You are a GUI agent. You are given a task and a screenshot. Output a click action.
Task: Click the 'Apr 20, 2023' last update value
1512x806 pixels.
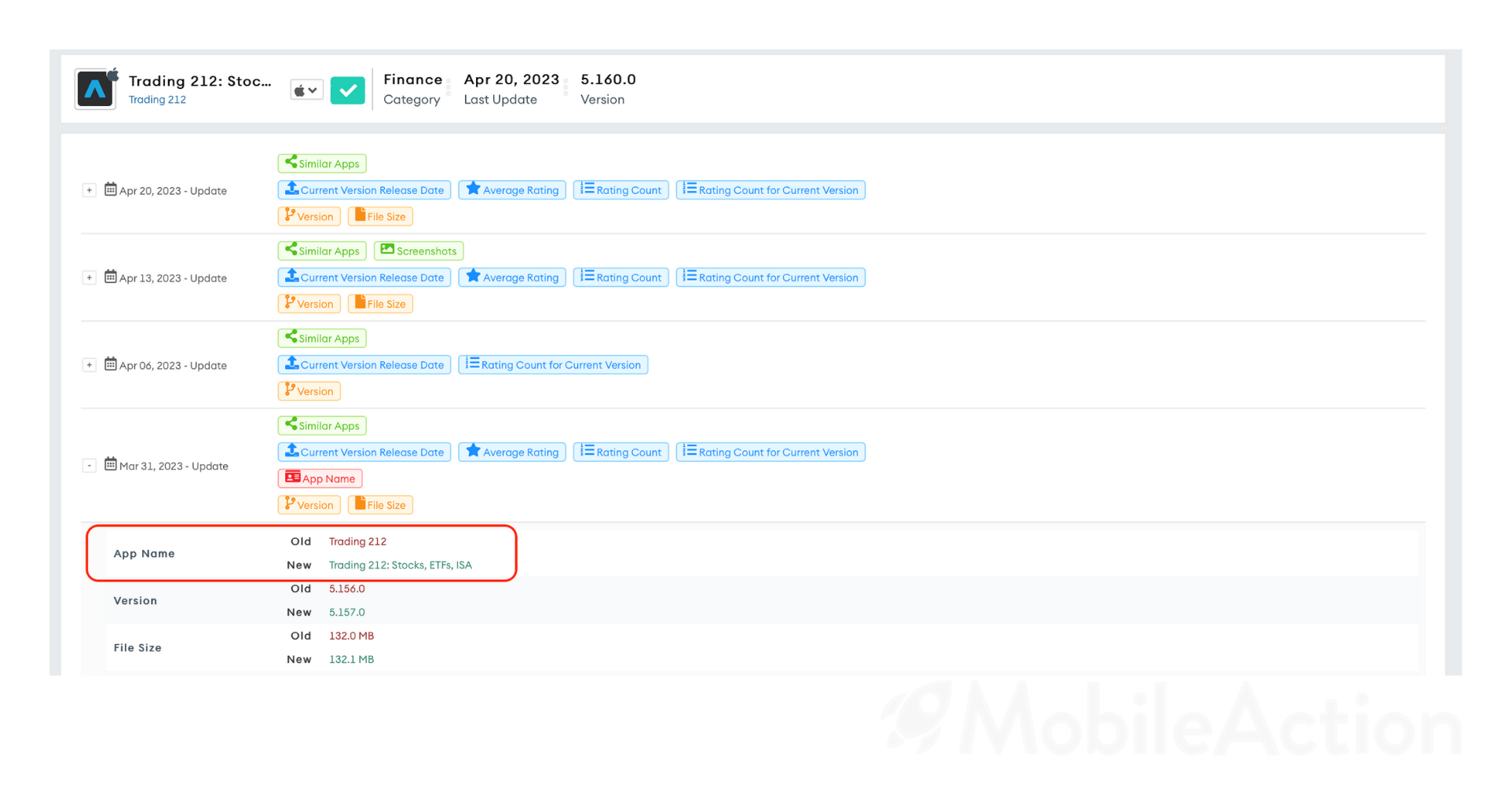pyautogui.click(x=511, y=79)
